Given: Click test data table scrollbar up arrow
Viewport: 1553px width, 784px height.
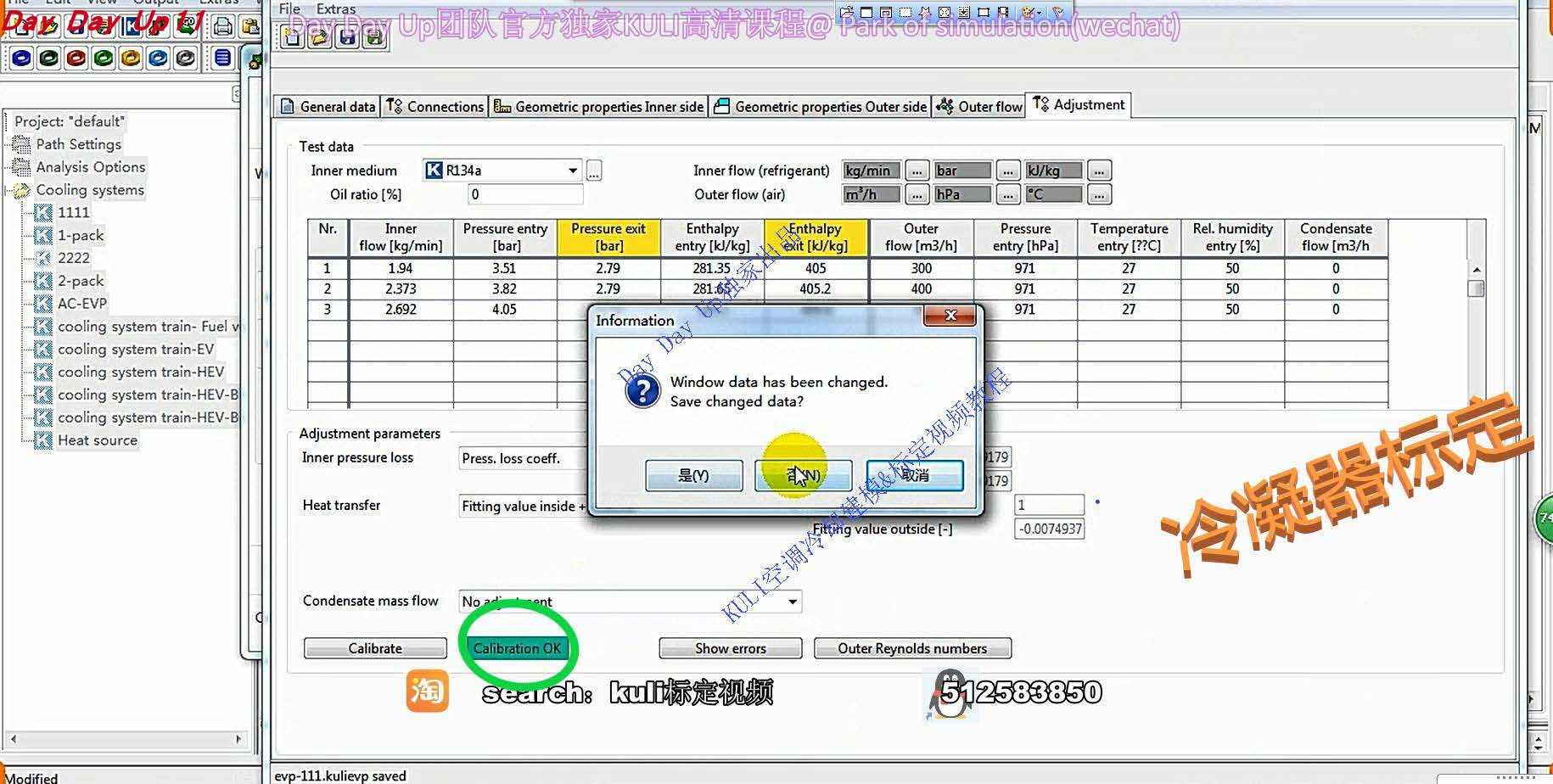Looking at the screenshot, I should pos(1477,270).
